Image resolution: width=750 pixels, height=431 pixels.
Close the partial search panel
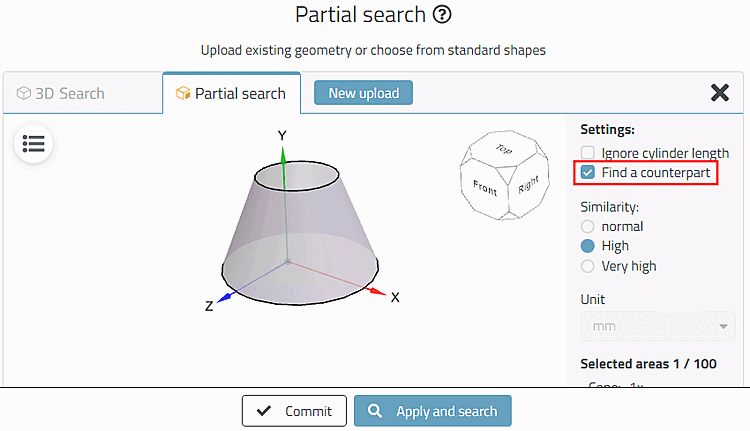(719, 93)
